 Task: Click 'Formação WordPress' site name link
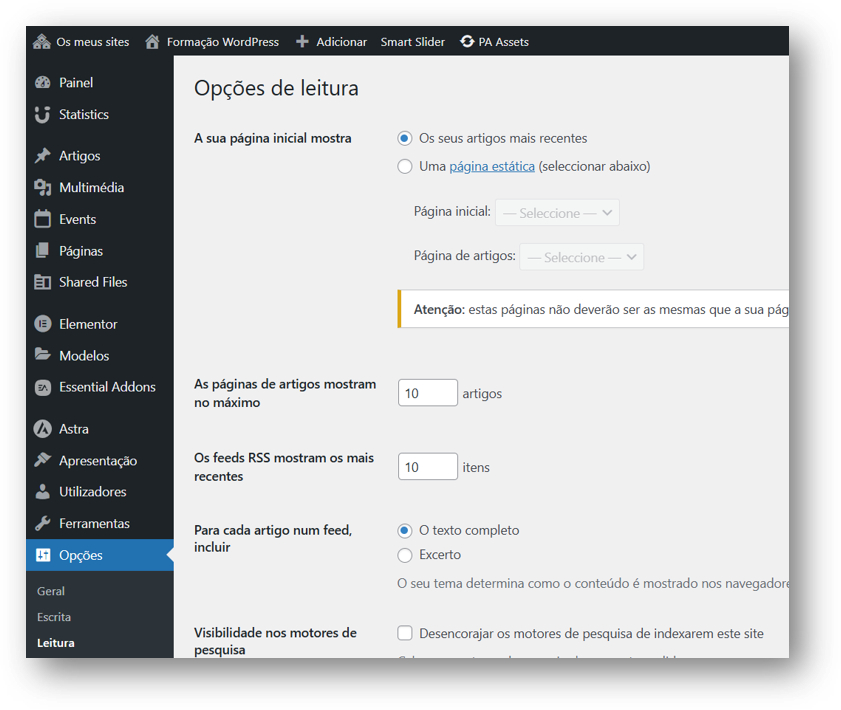tap(223, 42)
